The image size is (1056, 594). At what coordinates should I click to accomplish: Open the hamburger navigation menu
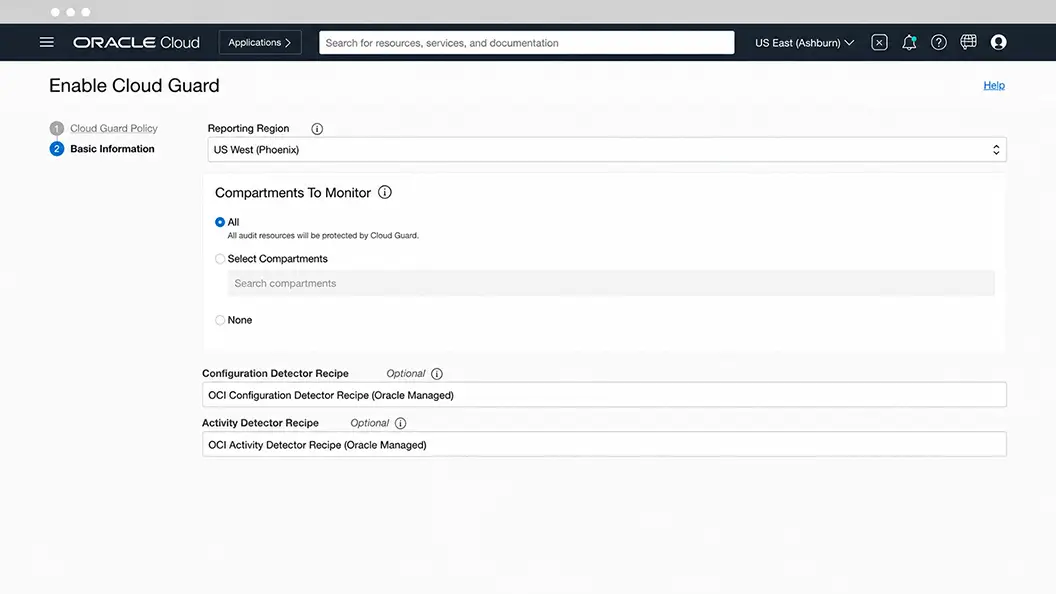(46, 42)
